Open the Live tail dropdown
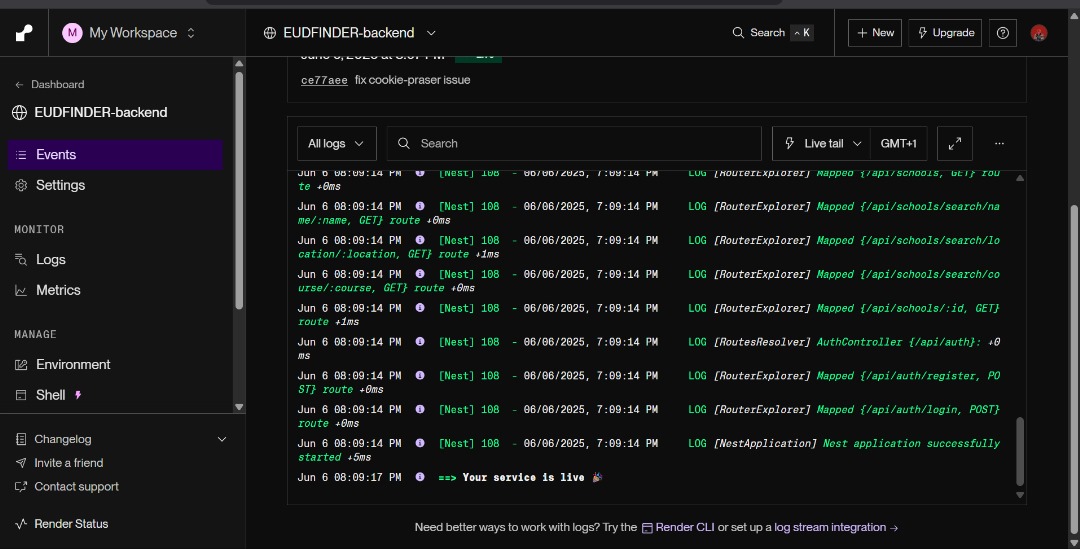This screenshot has height=549, width=1080. (822, 143)
